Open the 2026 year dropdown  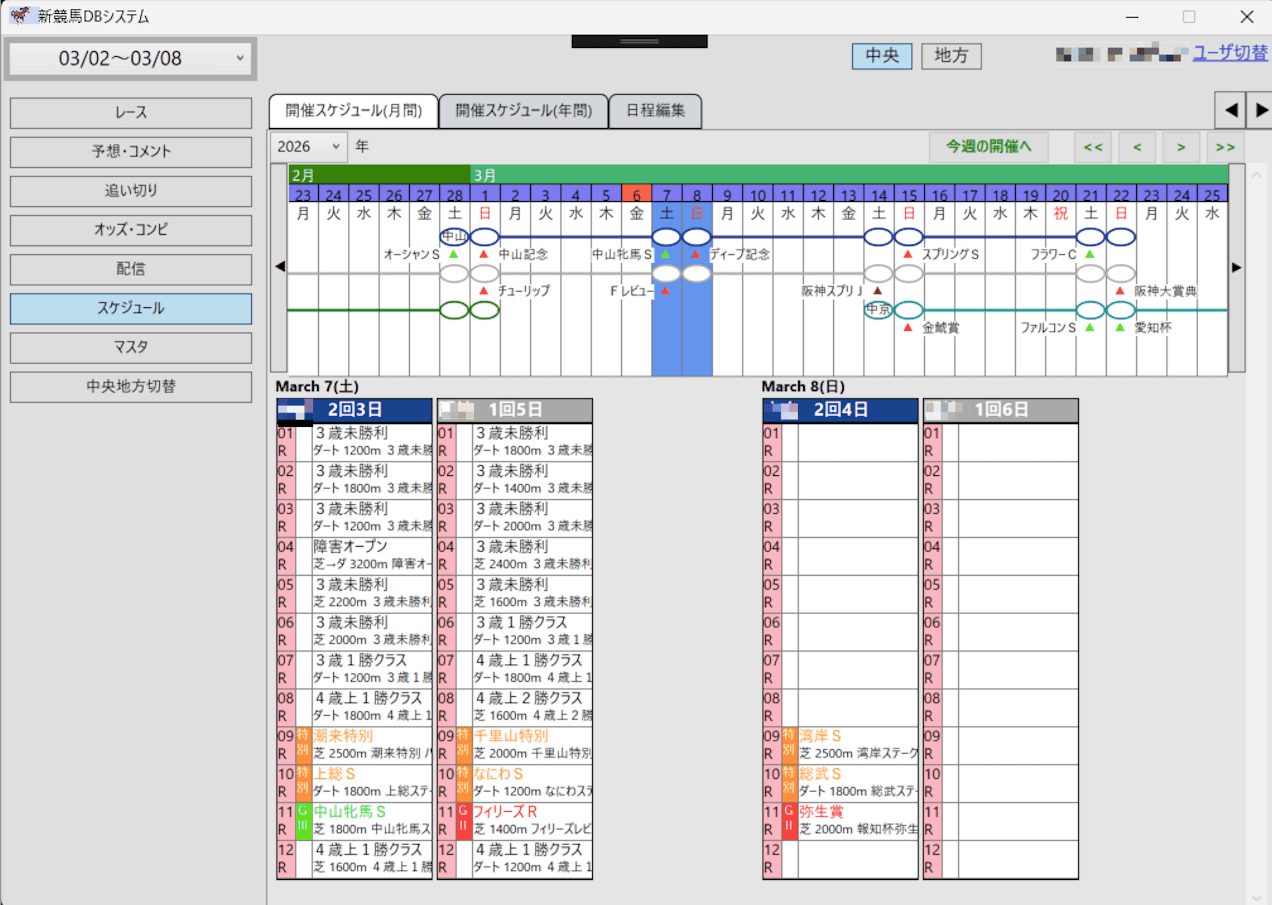(308, 146)
